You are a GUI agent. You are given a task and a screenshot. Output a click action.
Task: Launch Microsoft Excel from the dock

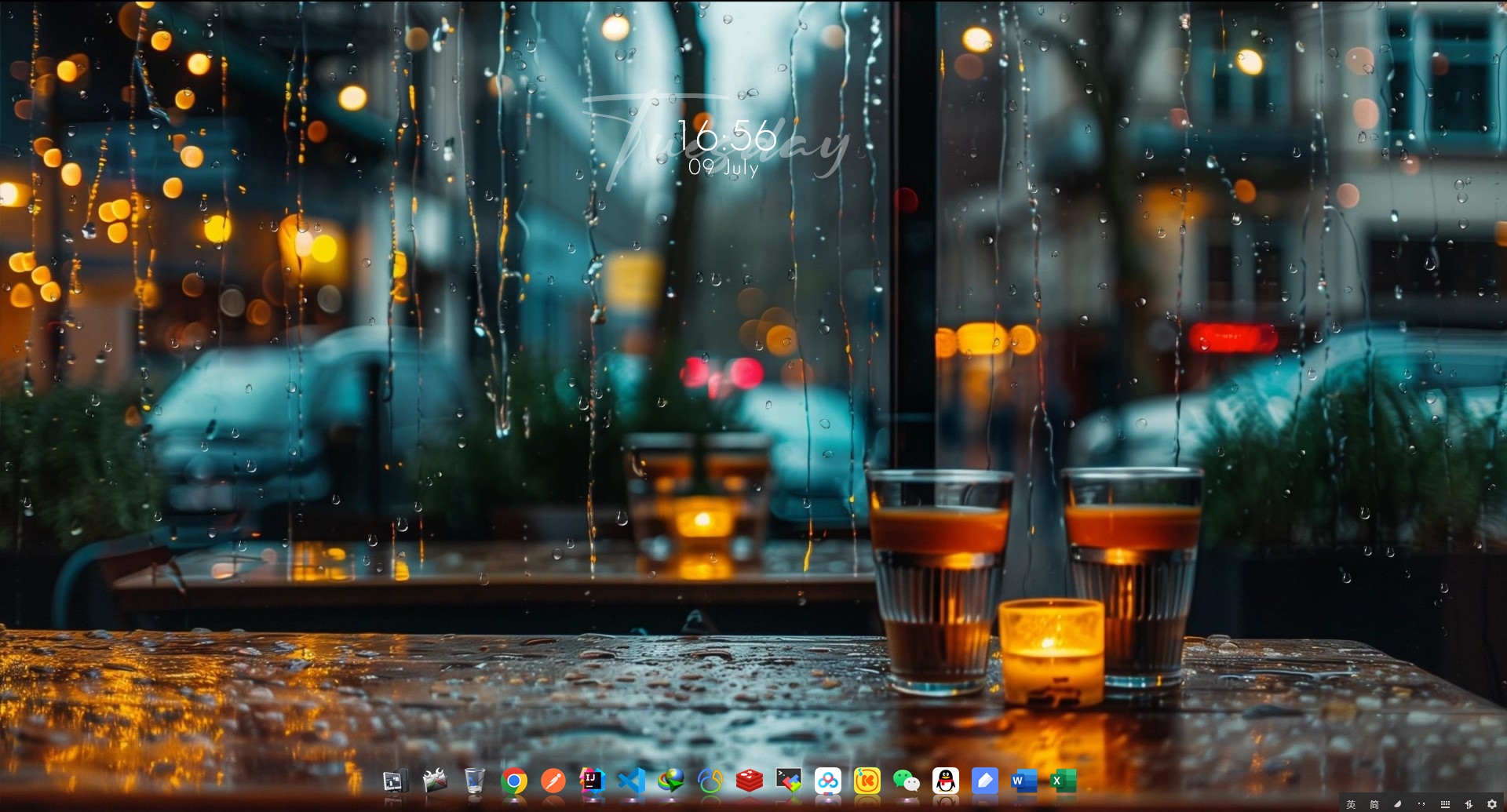[1063, 781]
